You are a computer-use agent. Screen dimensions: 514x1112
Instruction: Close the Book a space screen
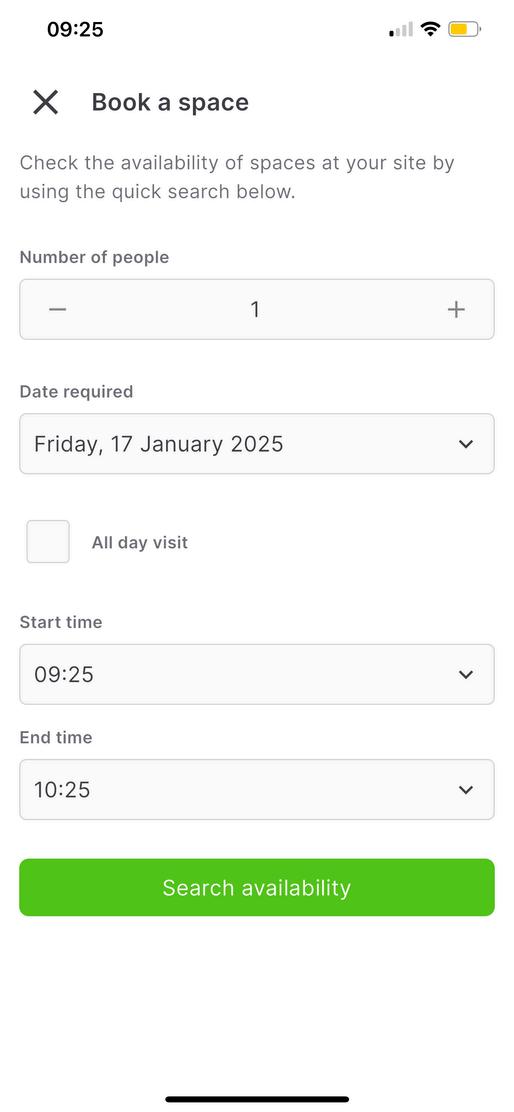[45, 103]
